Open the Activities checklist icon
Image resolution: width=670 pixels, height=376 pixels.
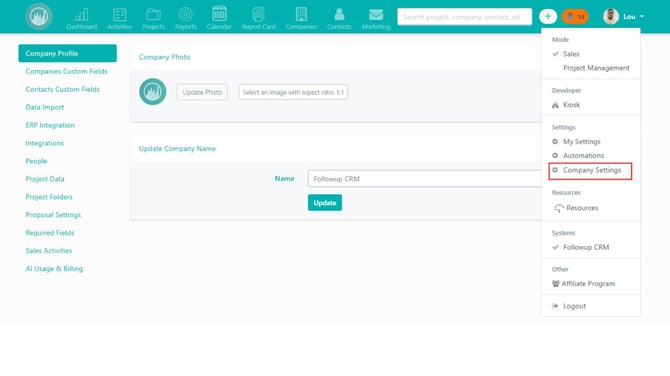[x=120, y=15]
